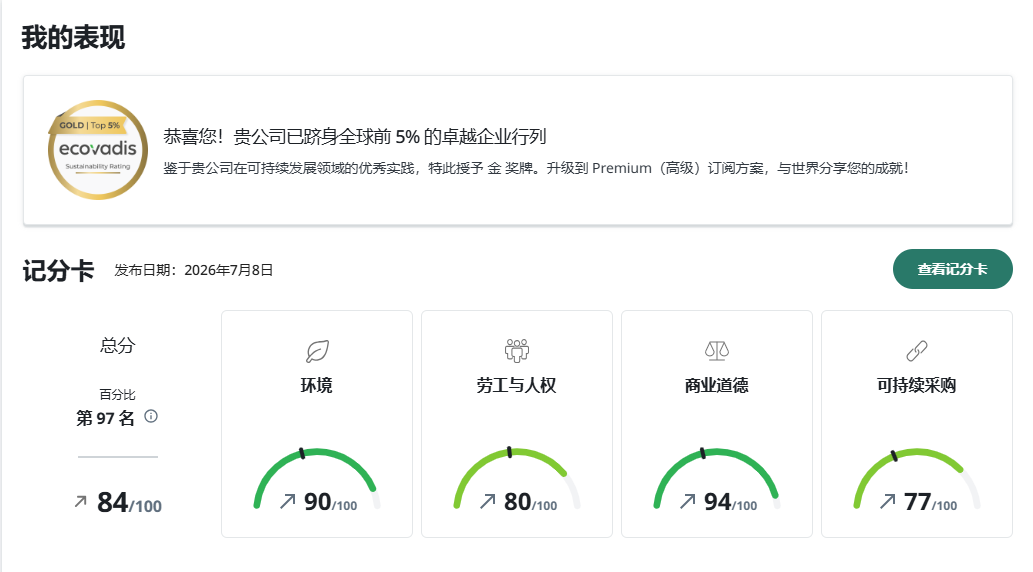Click the trend arrow beside the 77/100 score
1033x572 pixels.
tap(887, 501)
